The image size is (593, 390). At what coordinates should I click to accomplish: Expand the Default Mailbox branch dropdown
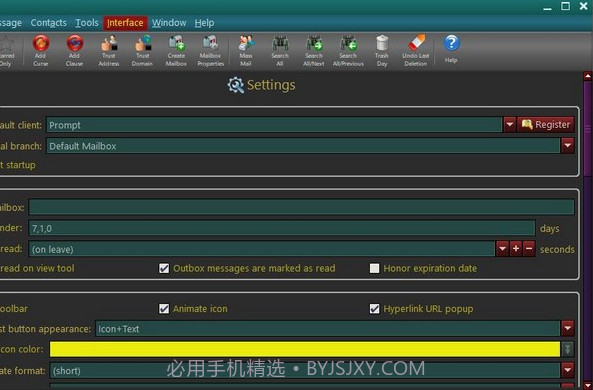(568, 146)
